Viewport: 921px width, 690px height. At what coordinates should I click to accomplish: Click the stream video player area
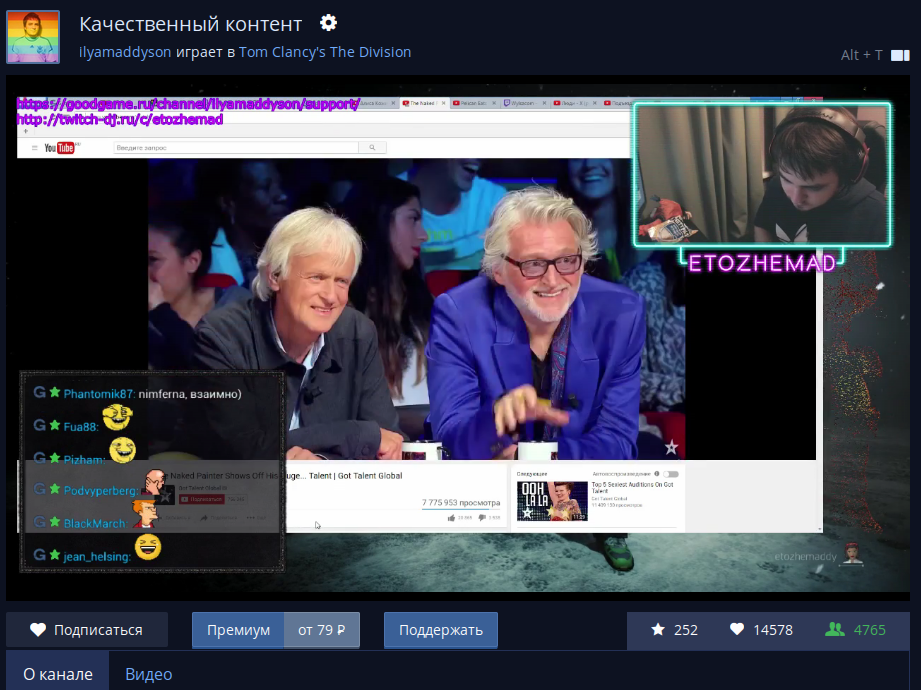pos(458,338)
